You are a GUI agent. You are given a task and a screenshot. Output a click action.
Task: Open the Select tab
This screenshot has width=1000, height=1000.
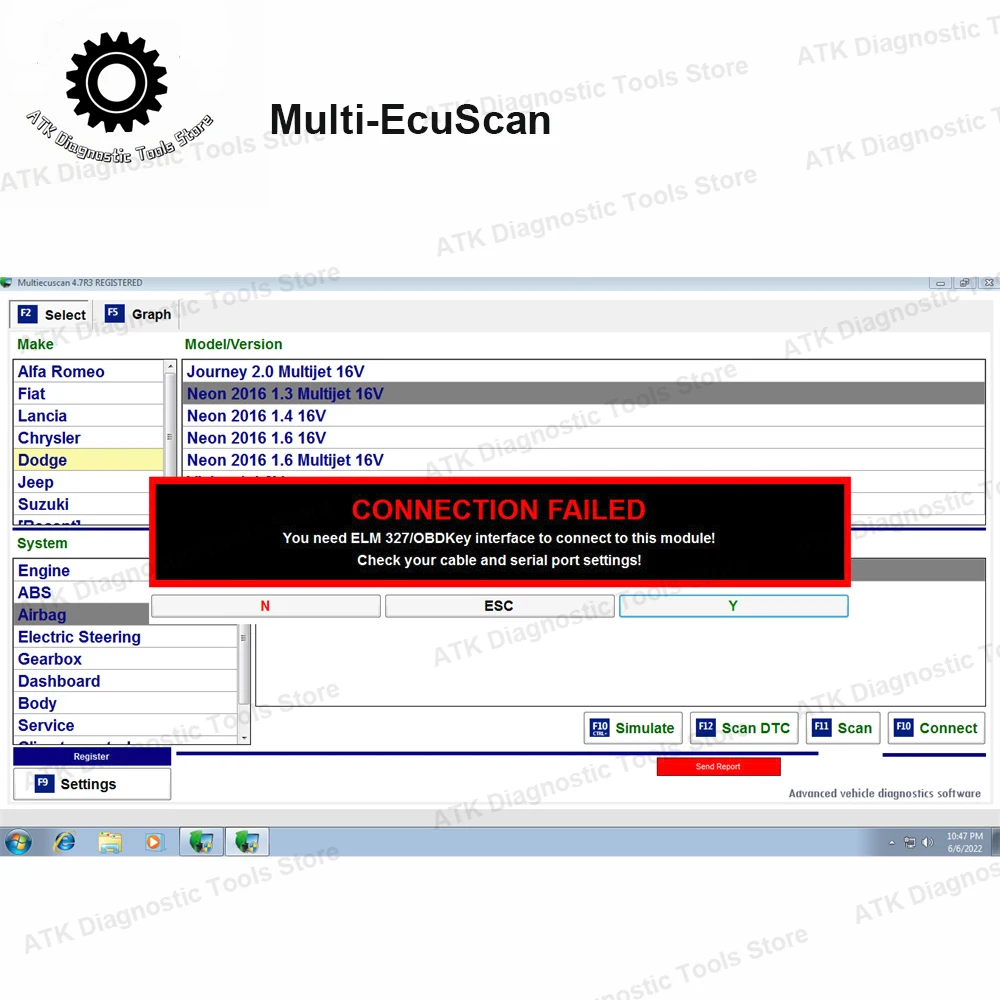51,314
